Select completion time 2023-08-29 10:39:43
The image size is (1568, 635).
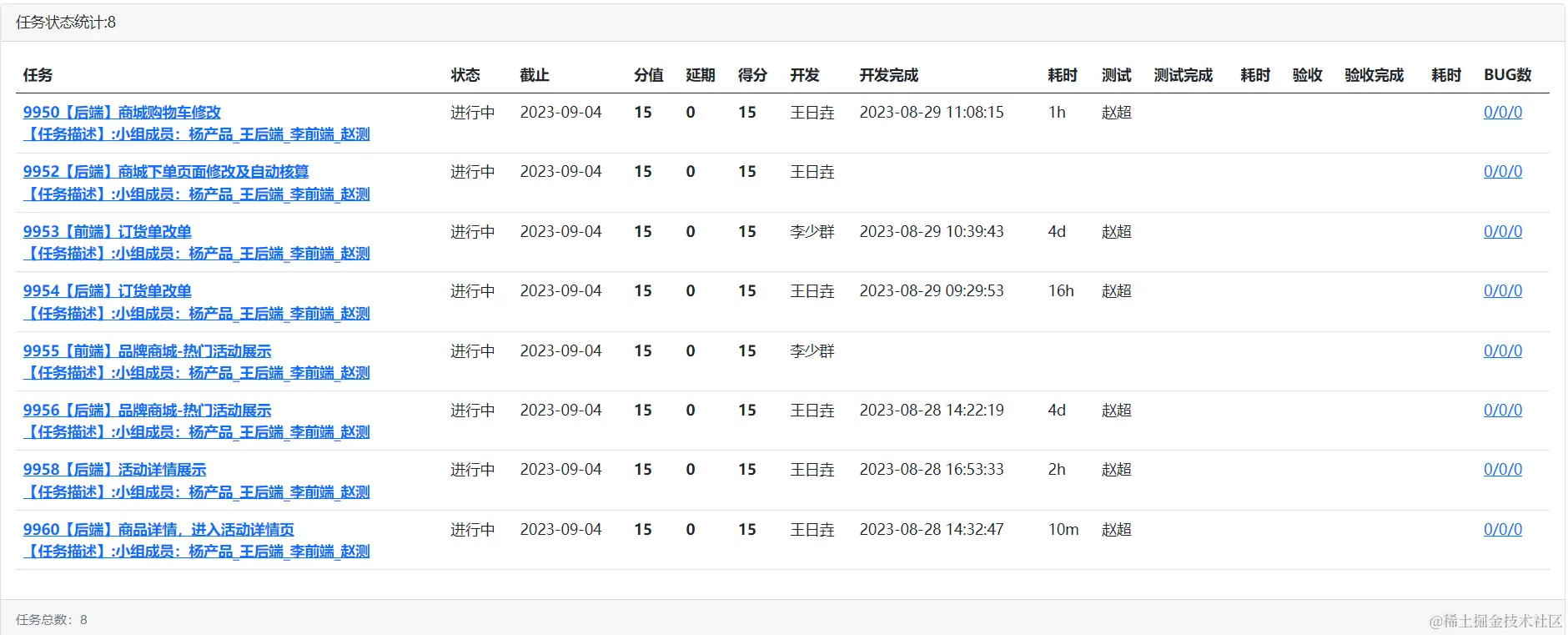pyautogui.click(x=932, y=231)
